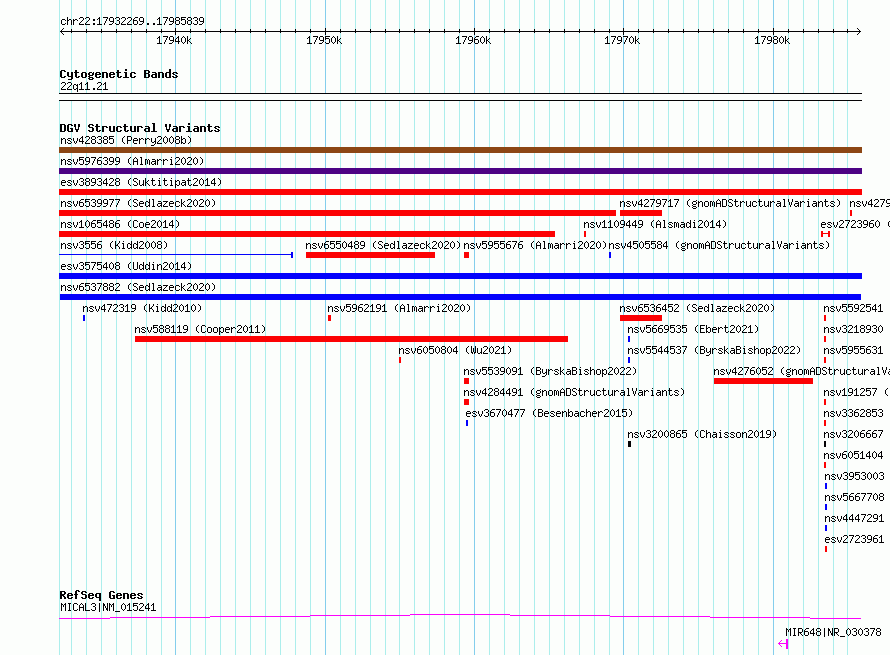Click the nsv4284491 gnomADStructuralVariants label
Viewport: 890px width, 655px height.
tap(574, 392)
